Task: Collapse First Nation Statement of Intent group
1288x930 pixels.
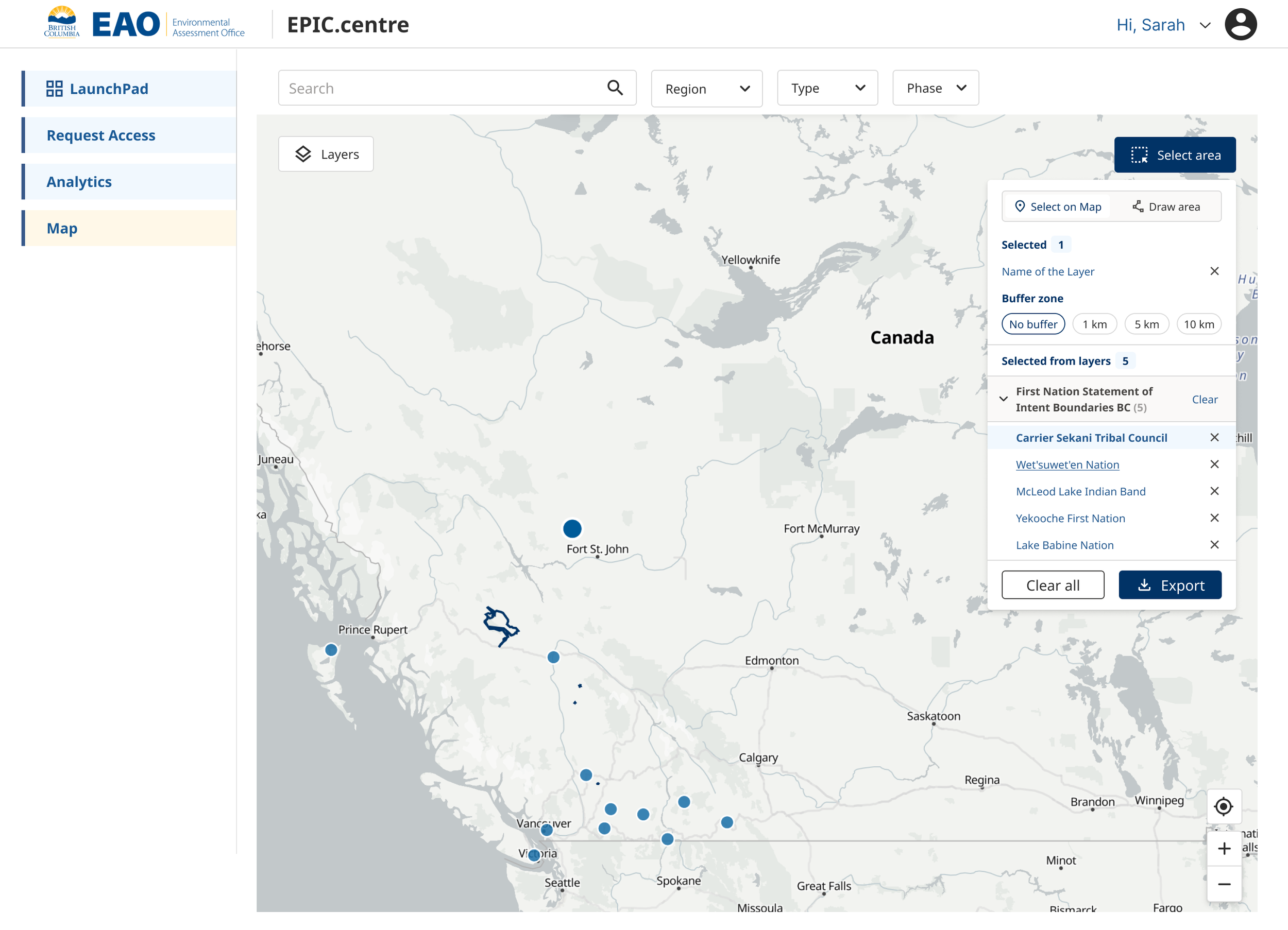Action: (x=1004, y=399)
